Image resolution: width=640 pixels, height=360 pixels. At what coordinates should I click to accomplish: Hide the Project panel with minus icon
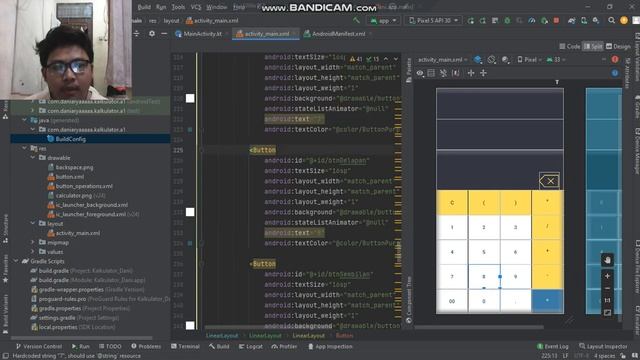pos(164,34)
